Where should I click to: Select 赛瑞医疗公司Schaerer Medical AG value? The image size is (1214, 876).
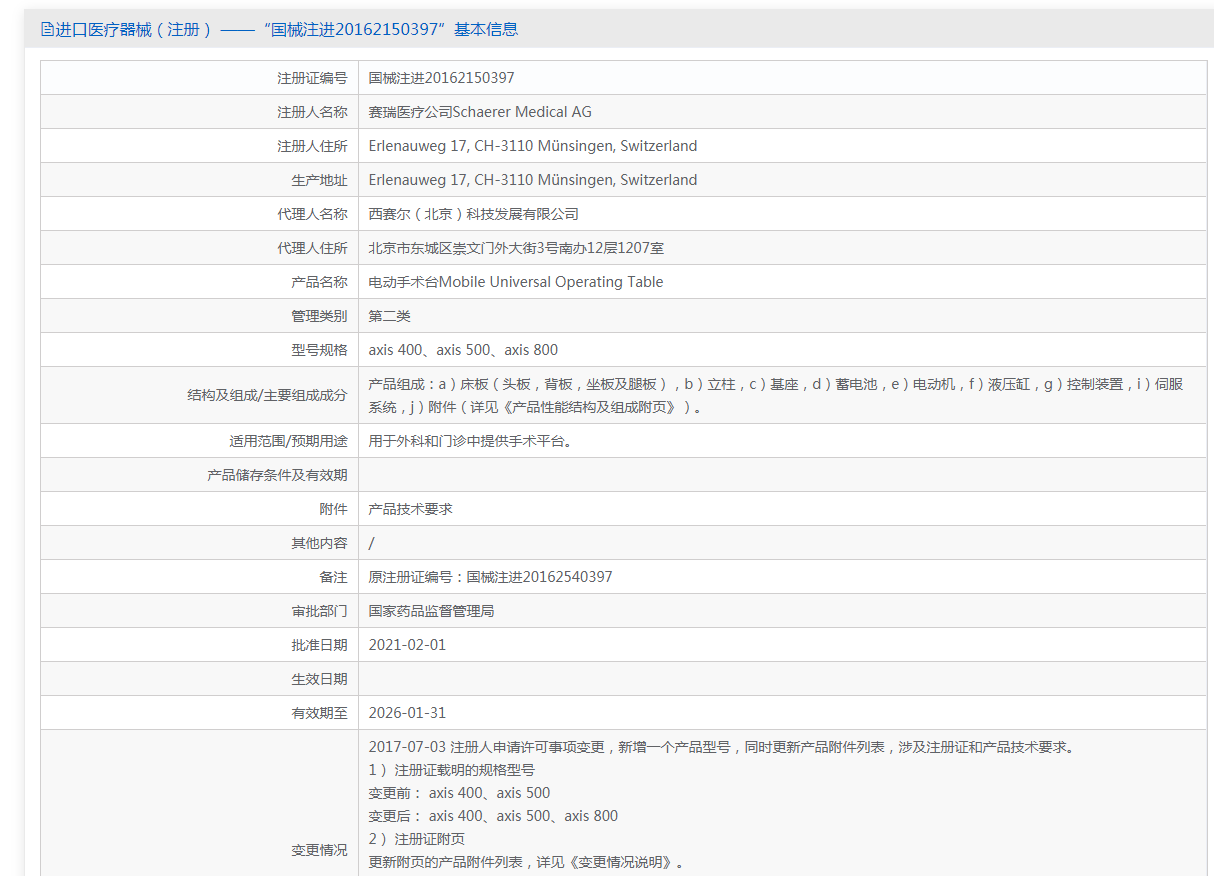pos(480,112)
